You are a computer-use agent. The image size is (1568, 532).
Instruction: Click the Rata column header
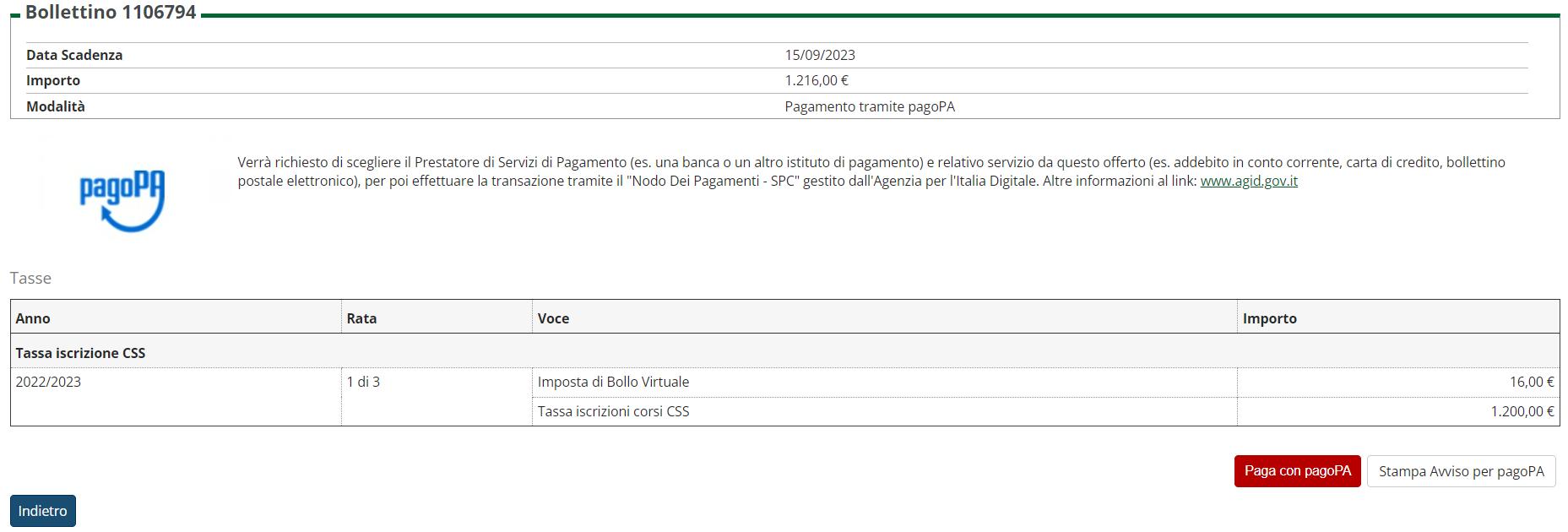pyautogui.click(x=361, y=318)
